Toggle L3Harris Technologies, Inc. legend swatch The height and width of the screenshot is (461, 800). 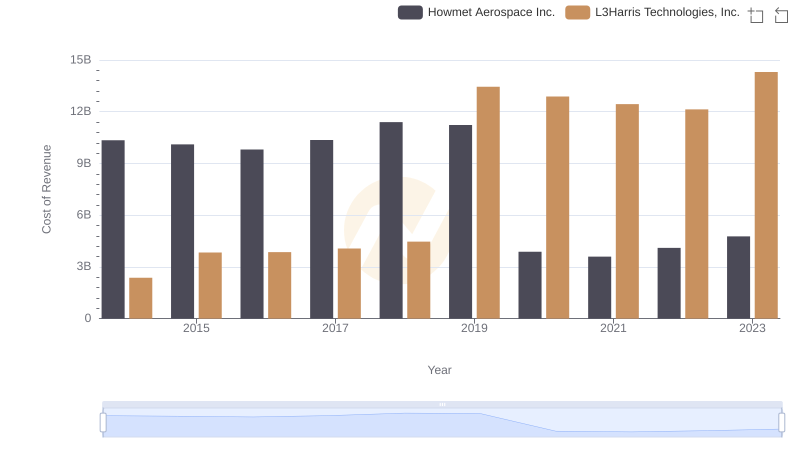pos(578,12)
